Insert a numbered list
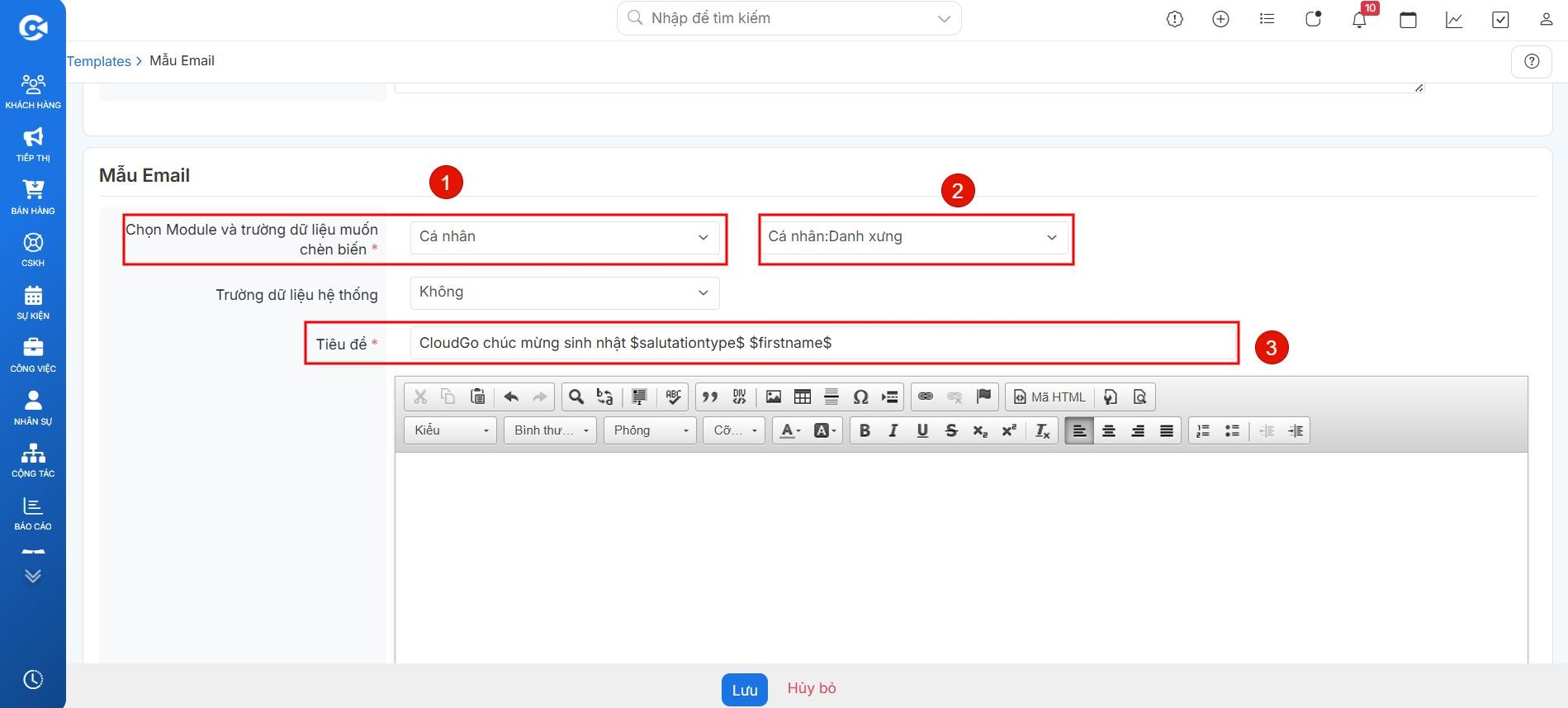The image size is (1568, 708). tap(1203, 430)
